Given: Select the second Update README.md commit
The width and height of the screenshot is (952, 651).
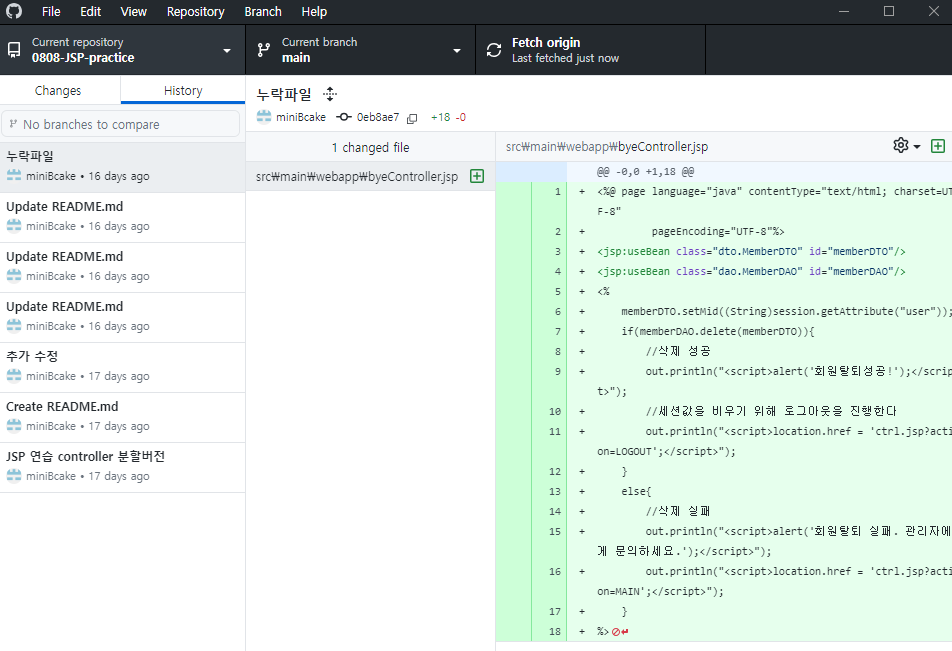Looking at the screenshot, I should (x=123, y=267).
